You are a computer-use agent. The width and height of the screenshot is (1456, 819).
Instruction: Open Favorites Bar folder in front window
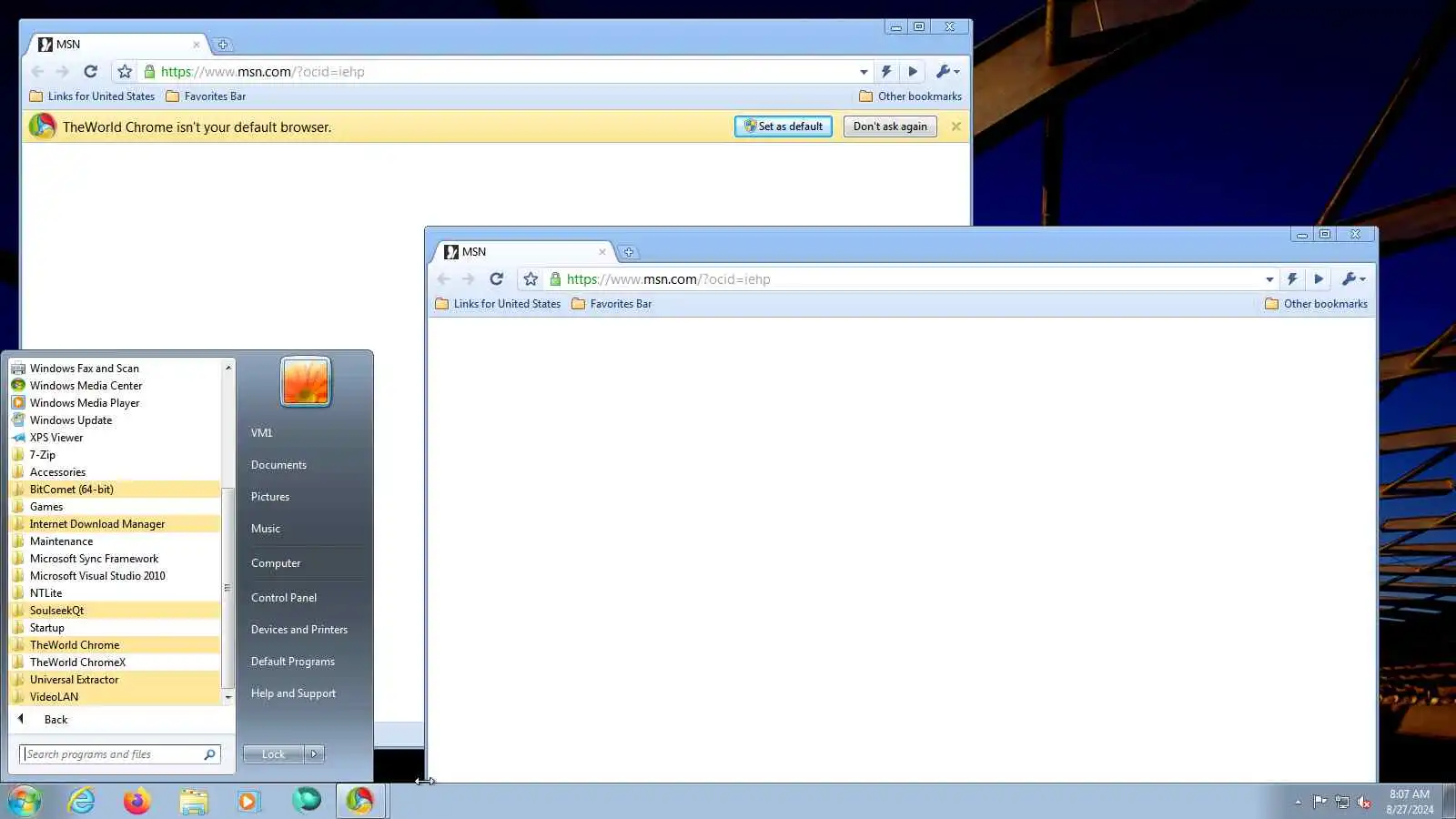point(612,304)
